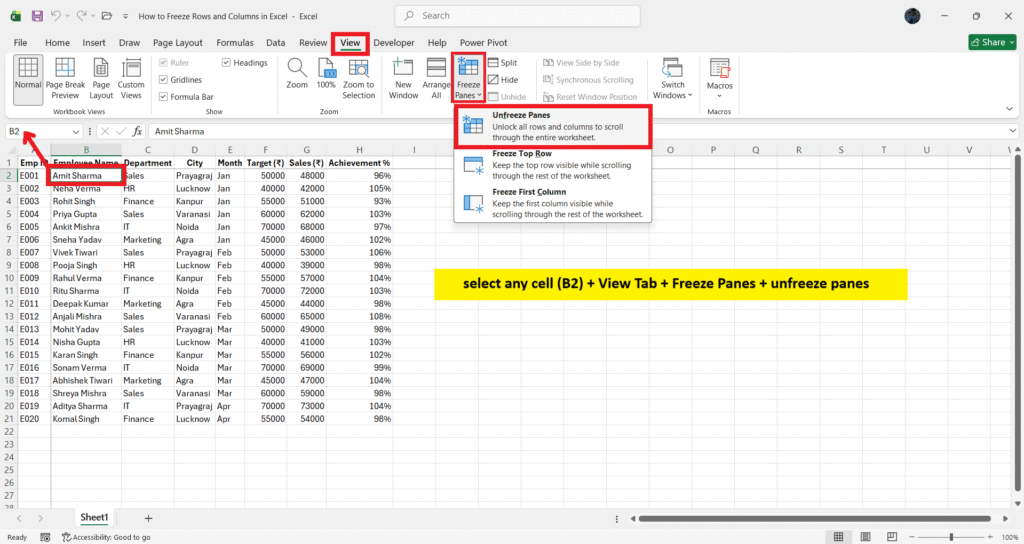Open a New Window
Viewport: 1024px width, 544px height.
[x=403, y=78]
